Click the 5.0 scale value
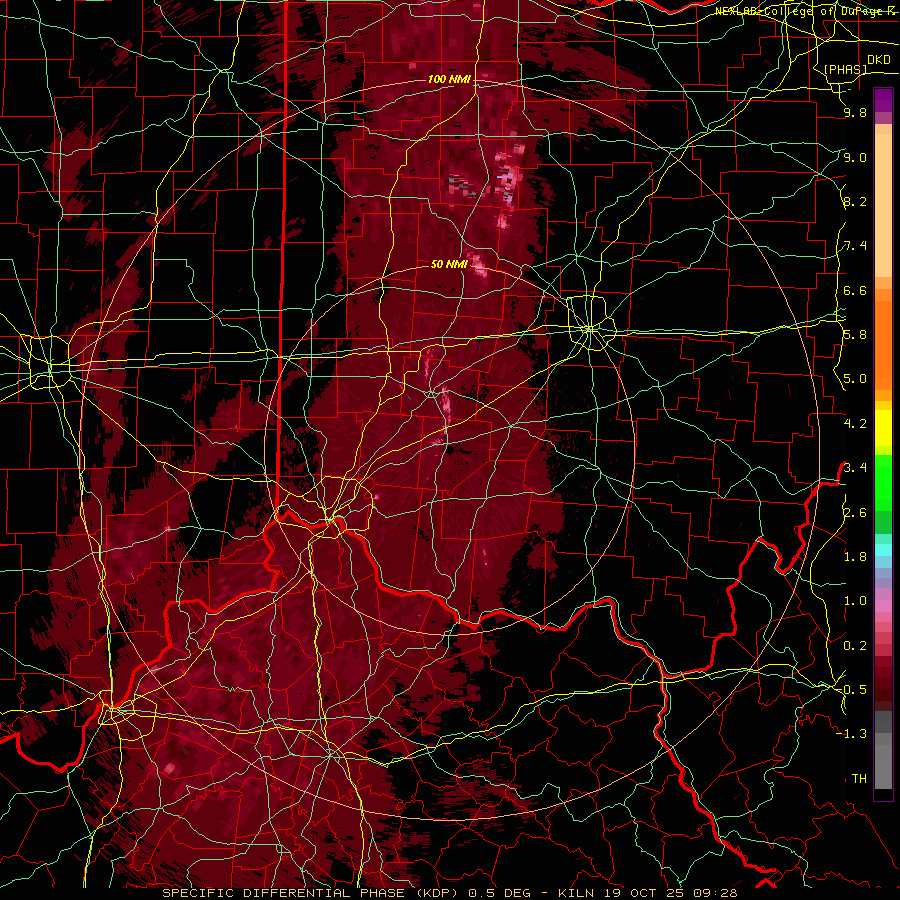The height and width of the screenshot is (900, 900). pos(855,379)
